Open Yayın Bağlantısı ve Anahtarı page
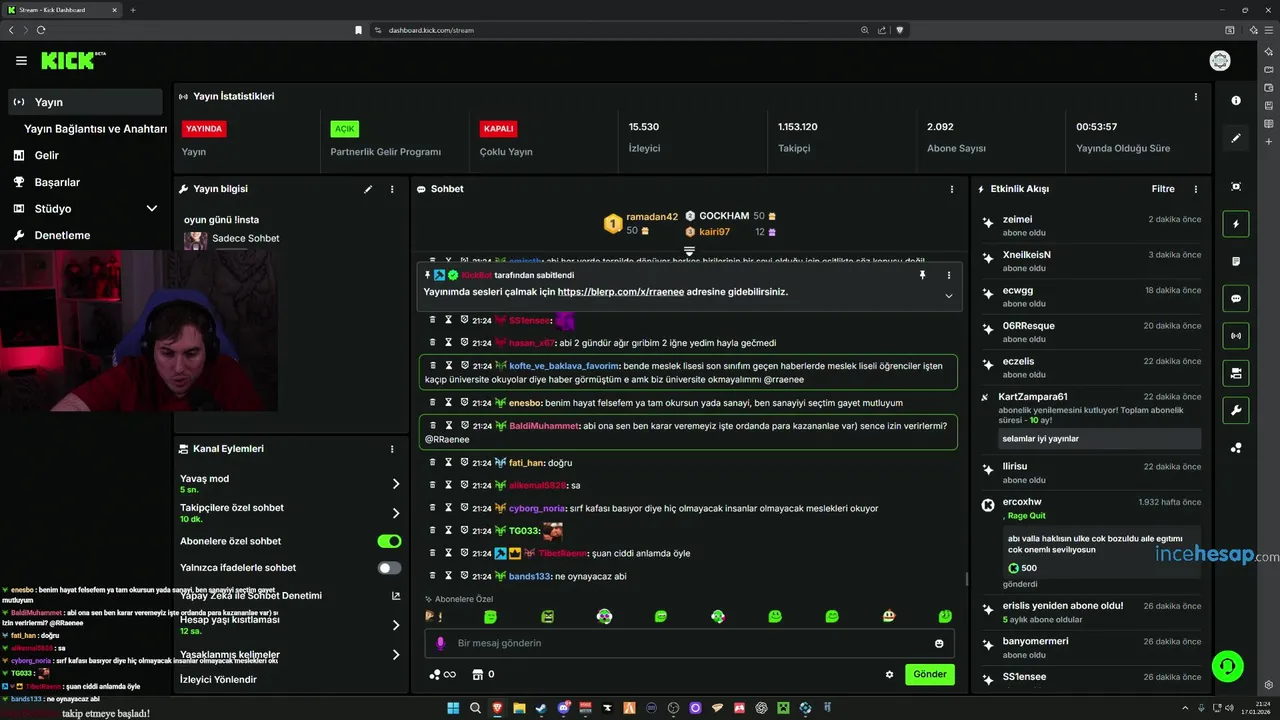Viewport: 1280px width, 720px height. tap(95, 129)
